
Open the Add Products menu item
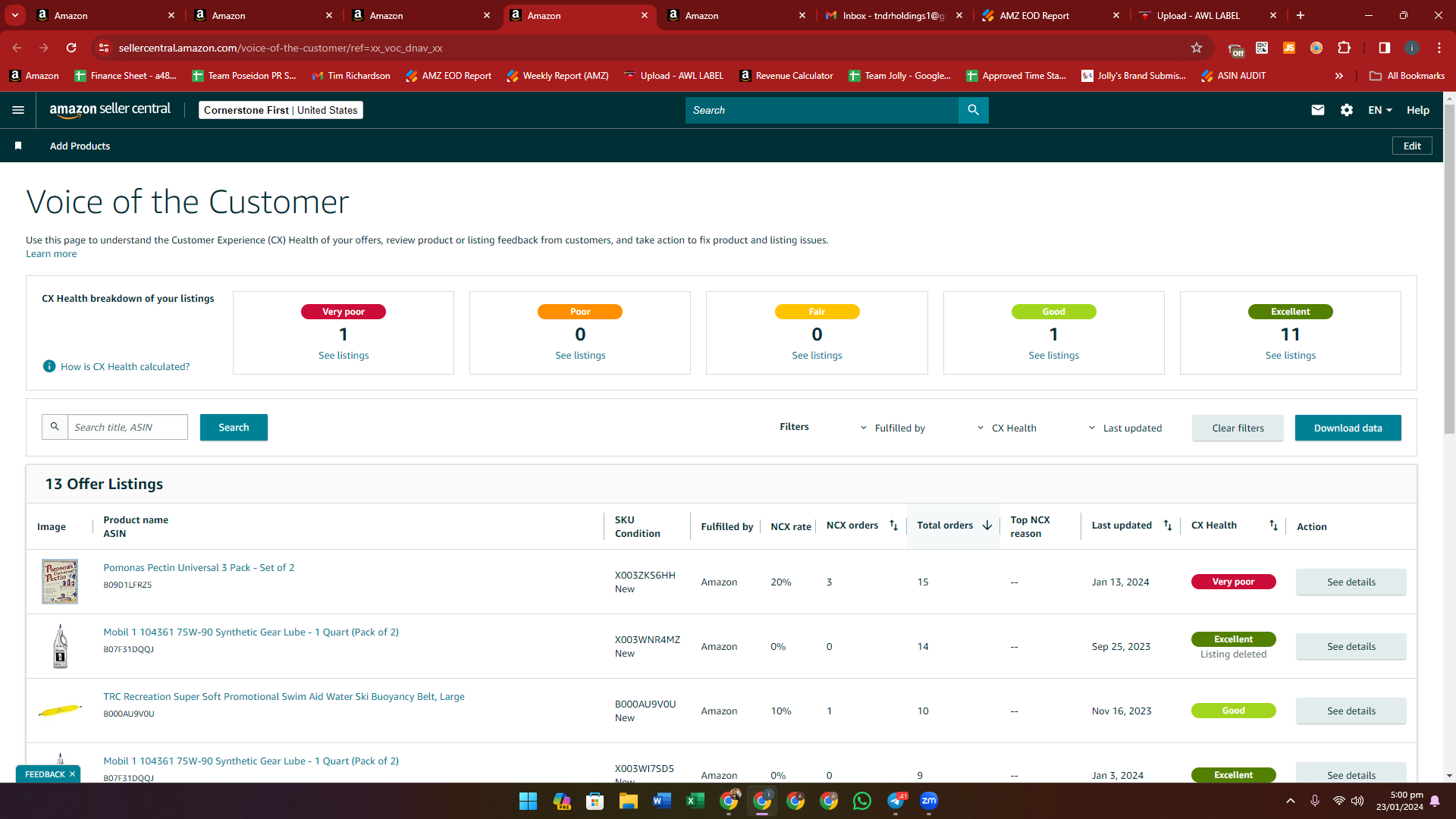(80, 146)
